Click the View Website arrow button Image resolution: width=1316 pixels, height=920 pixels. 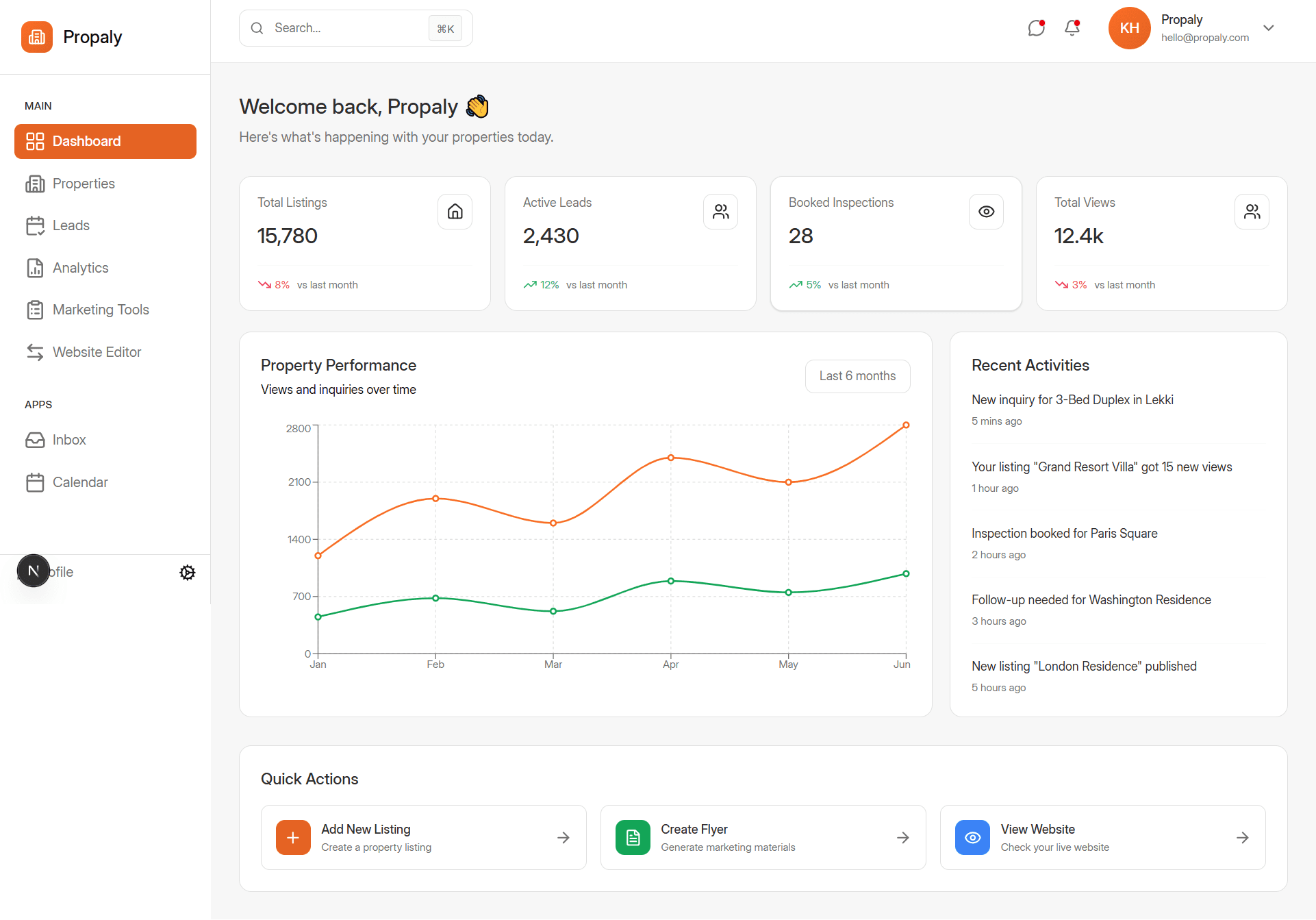(x=1242, y=838)
